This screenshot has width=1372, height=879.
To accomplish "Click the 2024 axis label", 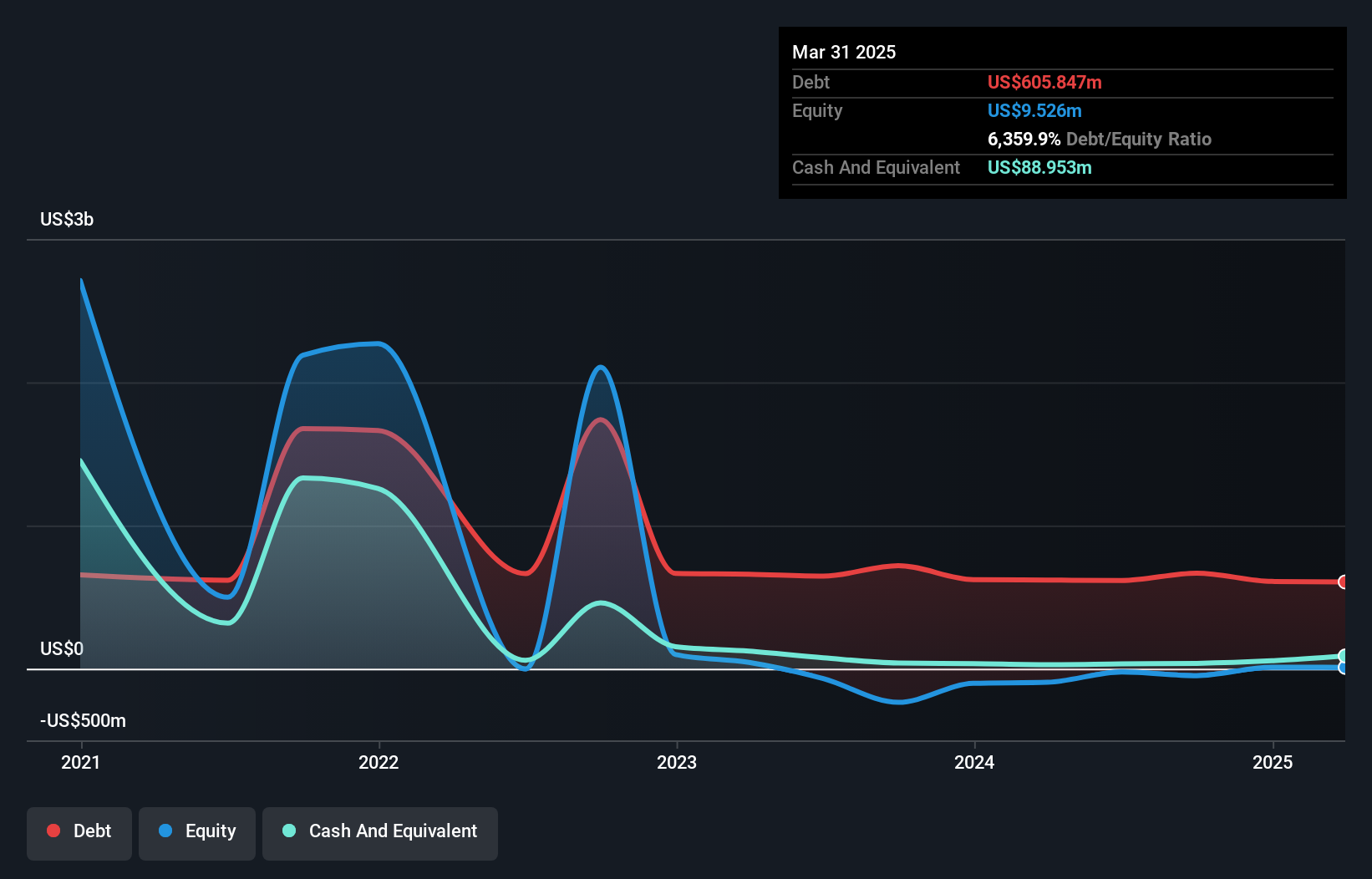I will point(974,762).
